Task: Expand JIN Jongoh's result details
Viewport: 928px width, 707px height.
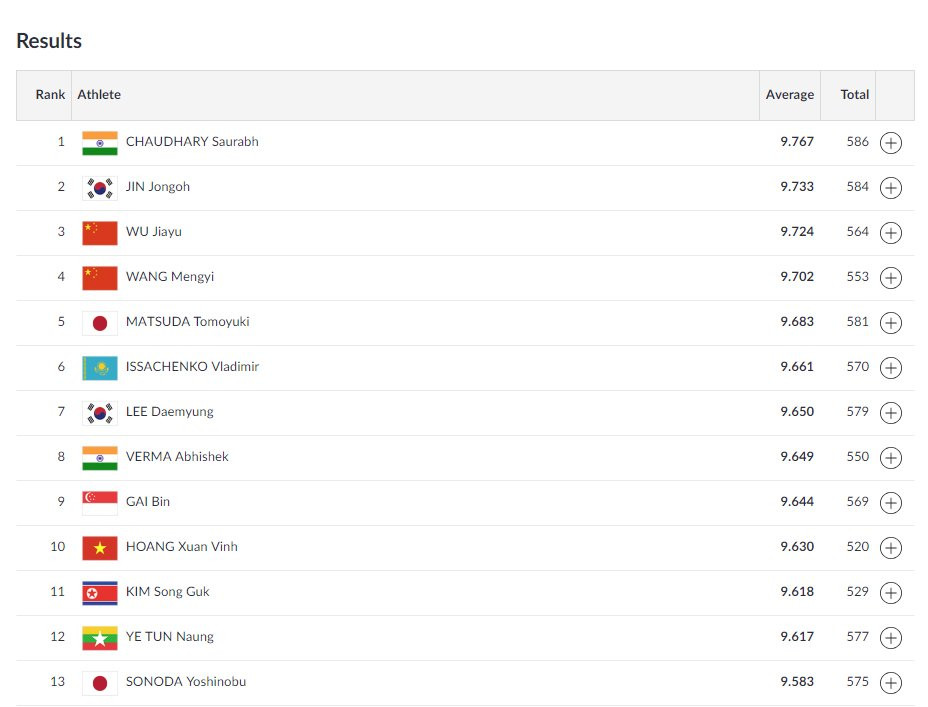Action: pos(890,188)
